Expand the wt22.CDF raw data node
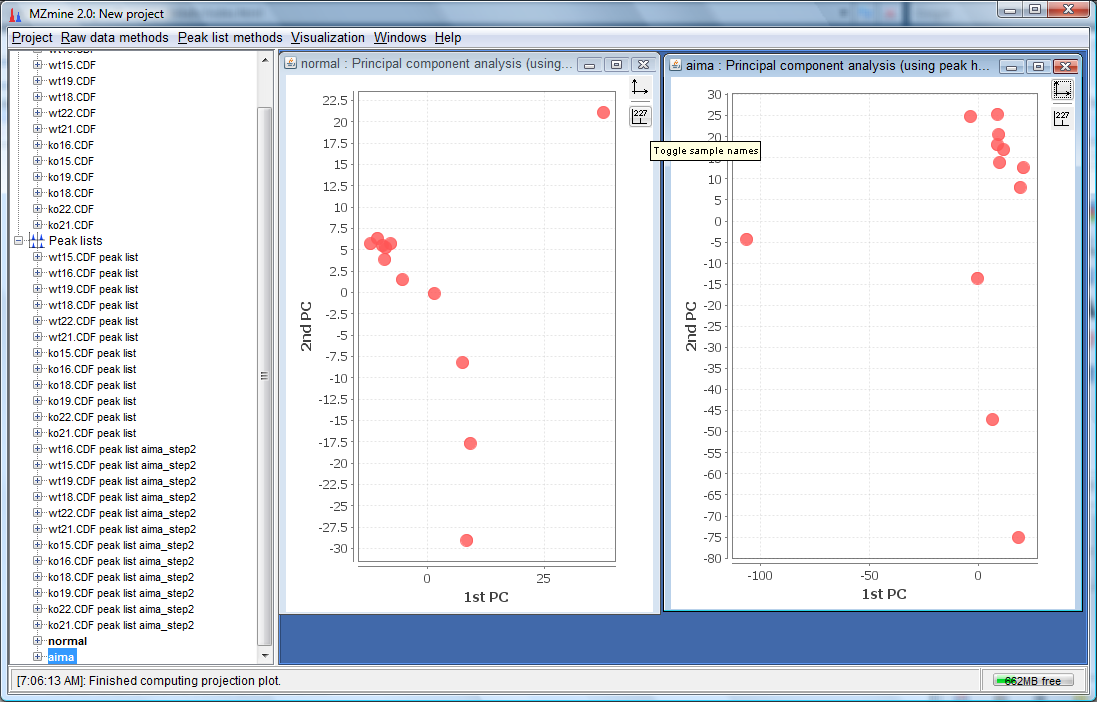This screenshot has height=702, width=1097. tap(37, 113)
